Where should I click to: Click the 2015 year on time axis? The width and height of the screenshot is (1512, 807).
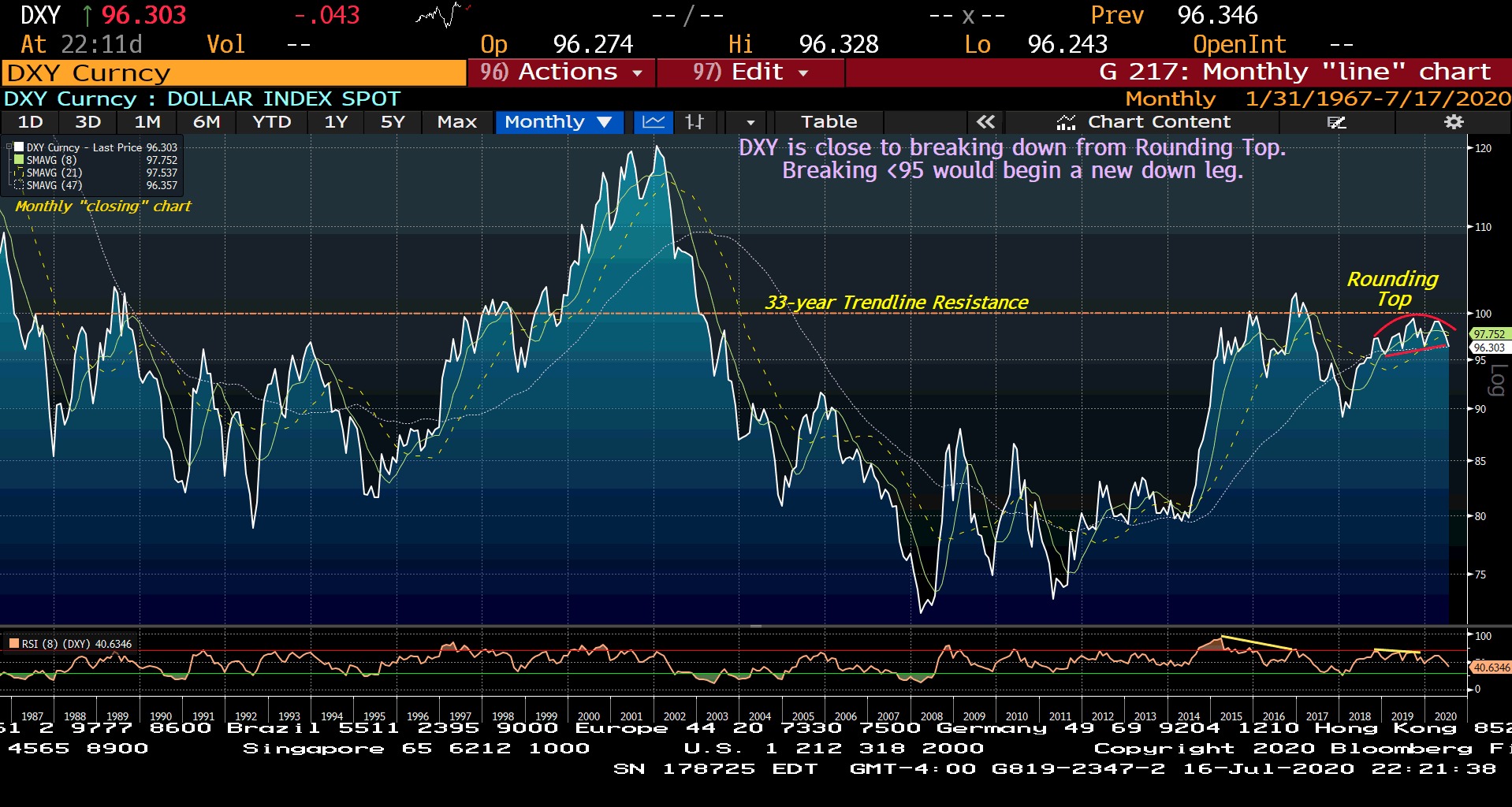(1231, 716)
